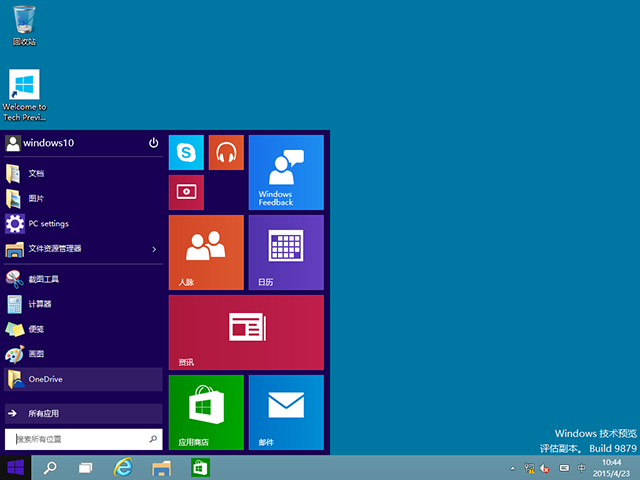640x480 pixels.
Task: Select PC settings from Start menu
Action: (48, 224)
